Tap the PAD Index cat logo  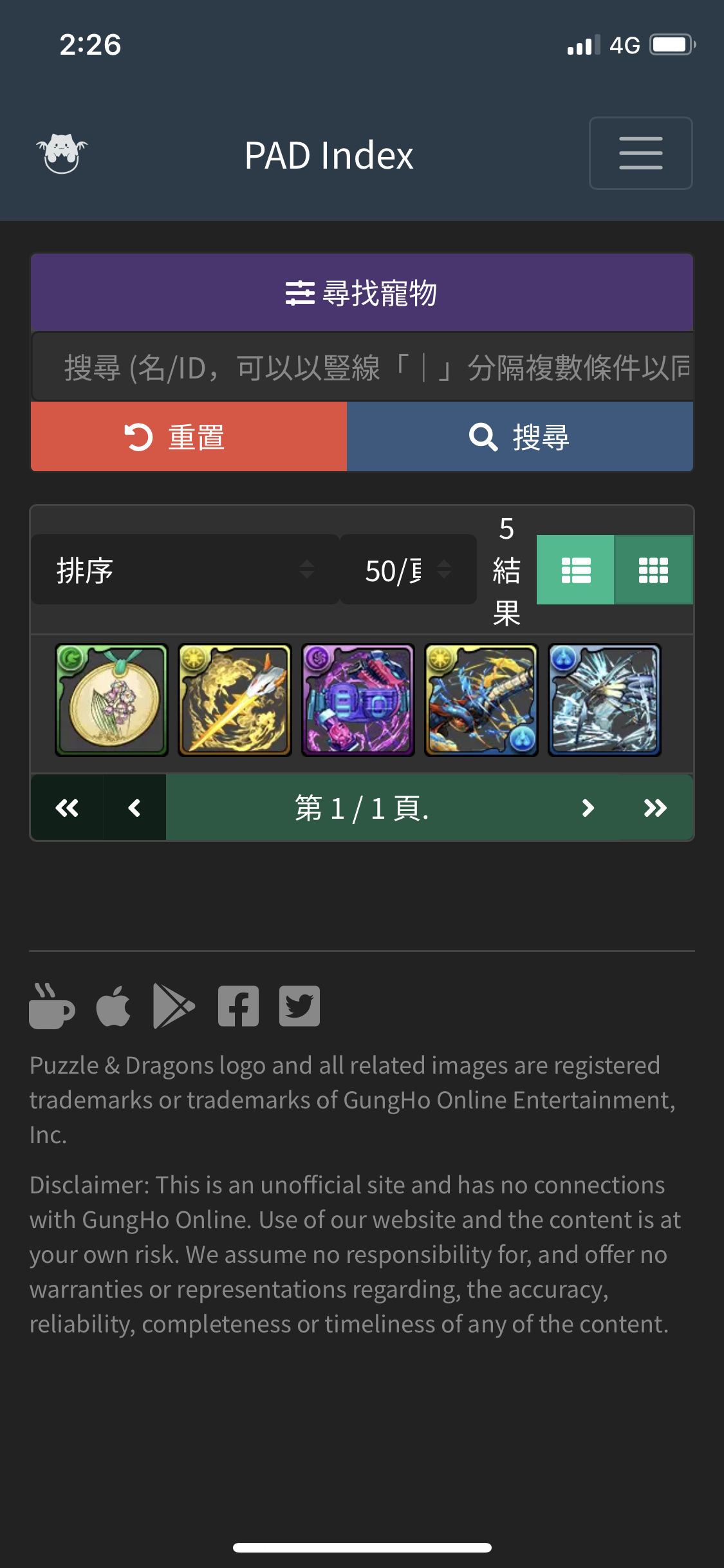coord(62,154)
